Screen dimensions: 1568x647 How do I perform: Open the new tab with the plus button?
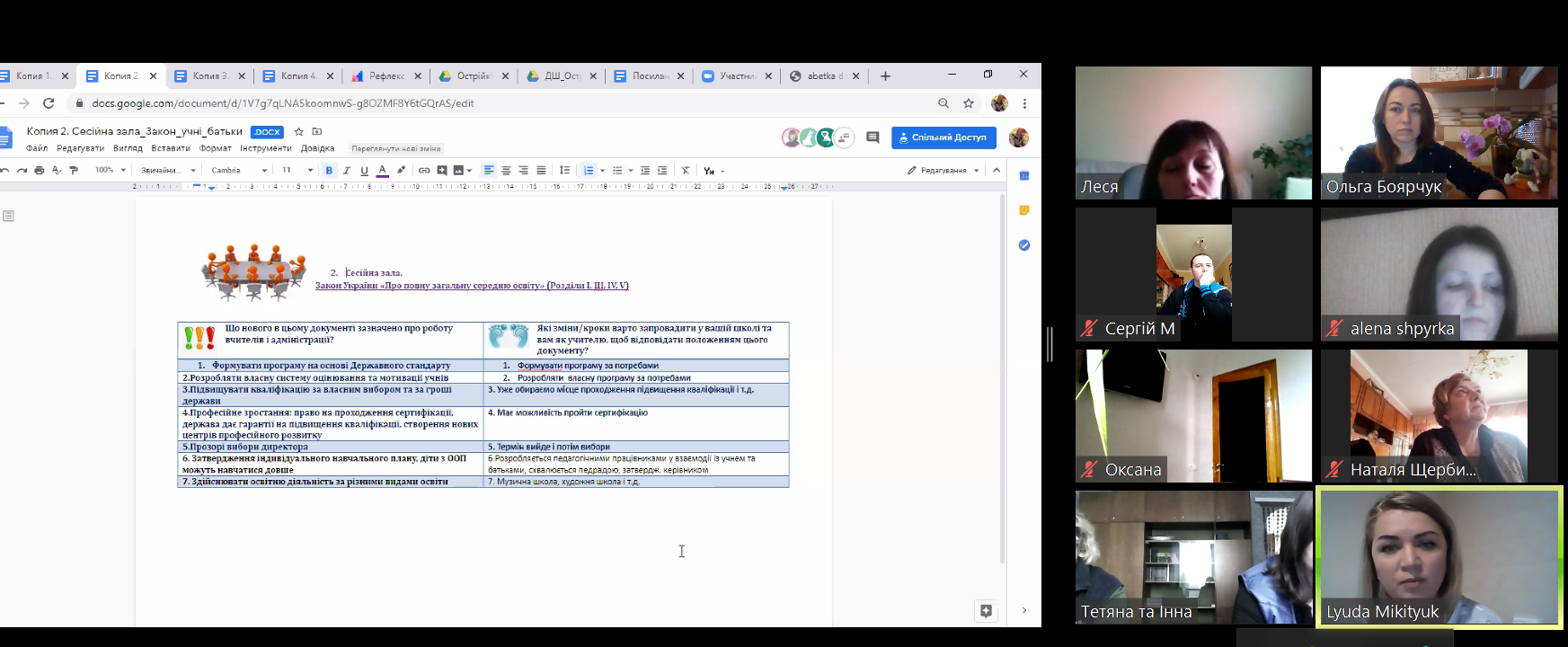pos(885,76)
